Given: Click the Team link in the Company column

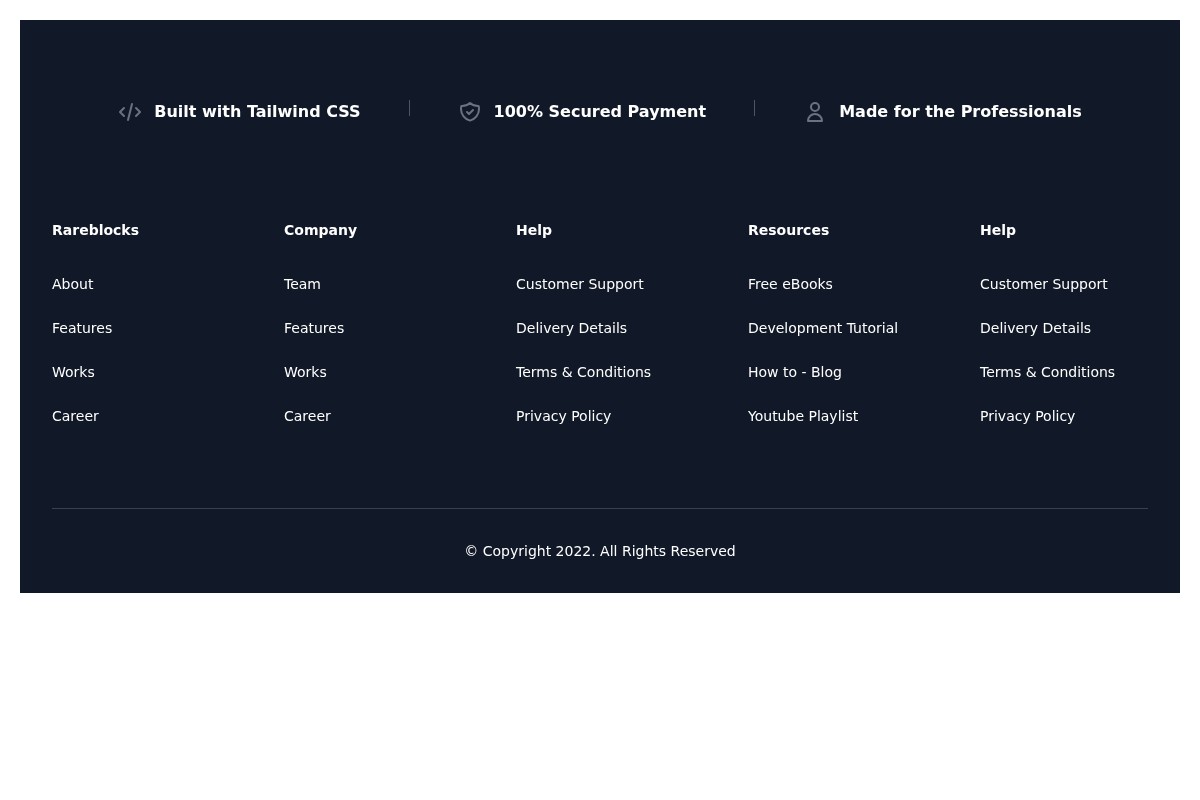Looking at the screenshot, I should (x=302, y=284).
